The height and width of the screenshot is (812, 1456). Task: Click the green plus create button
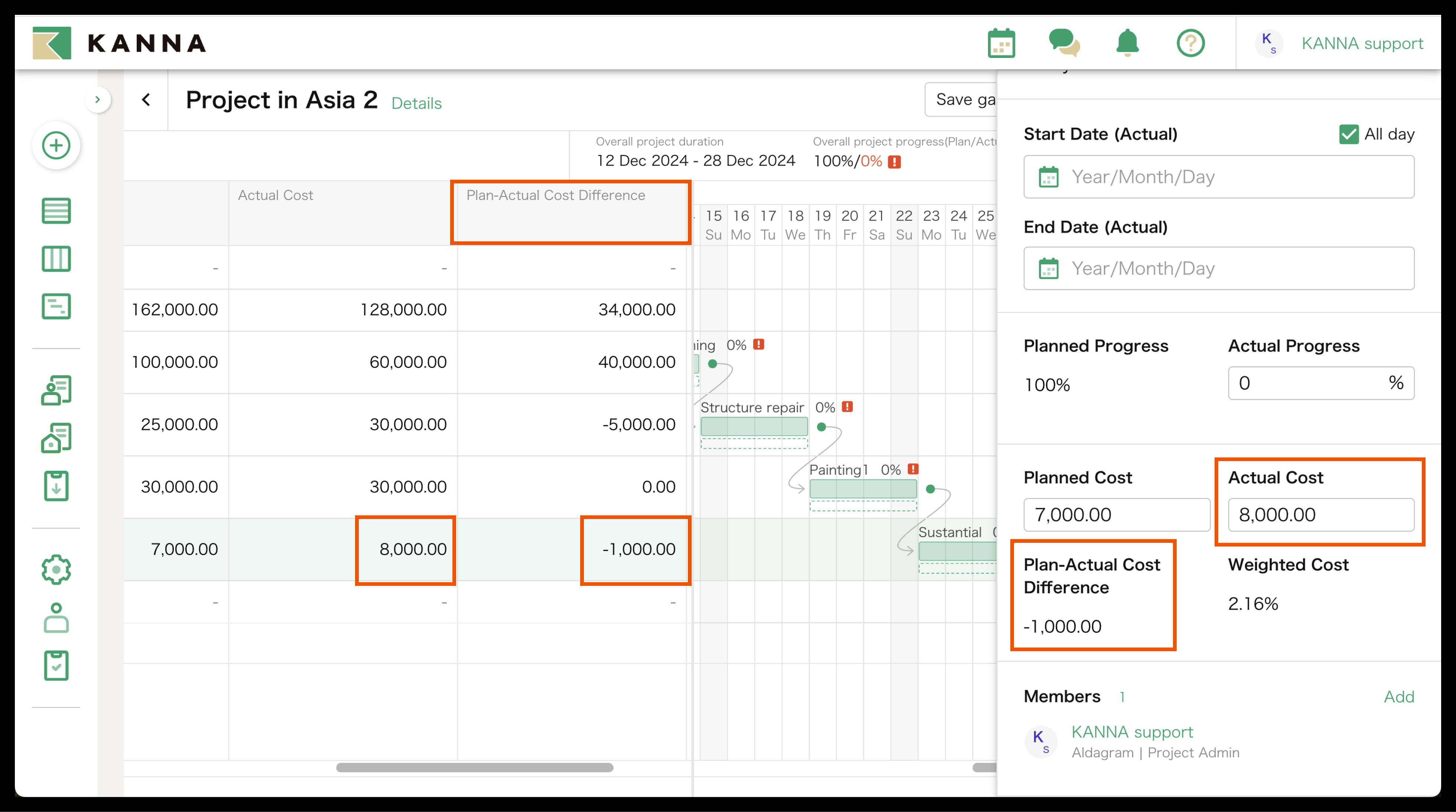point(56,145)
